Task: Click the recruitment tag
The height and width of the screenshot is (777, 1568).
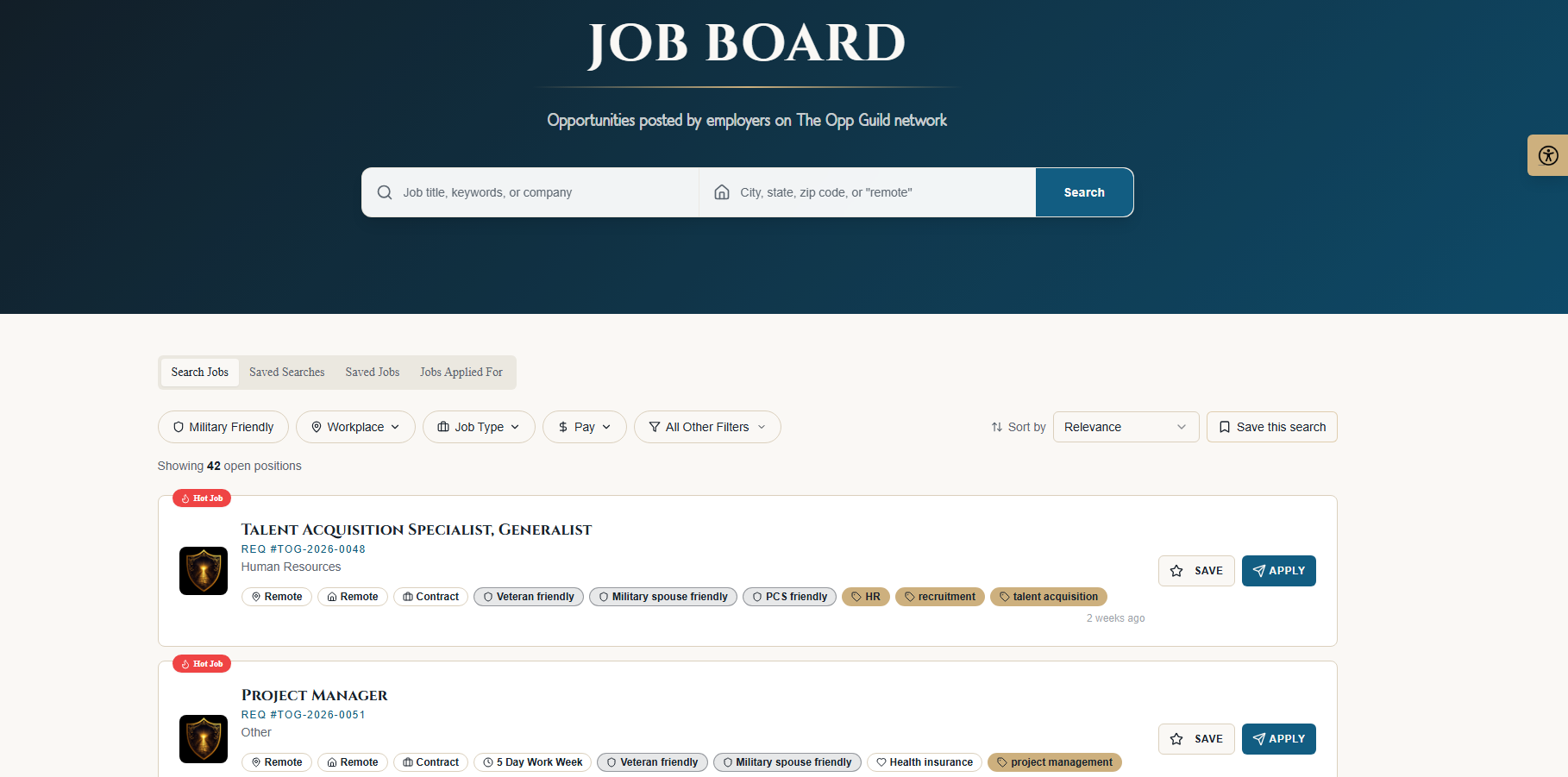Action: [940, 597]
